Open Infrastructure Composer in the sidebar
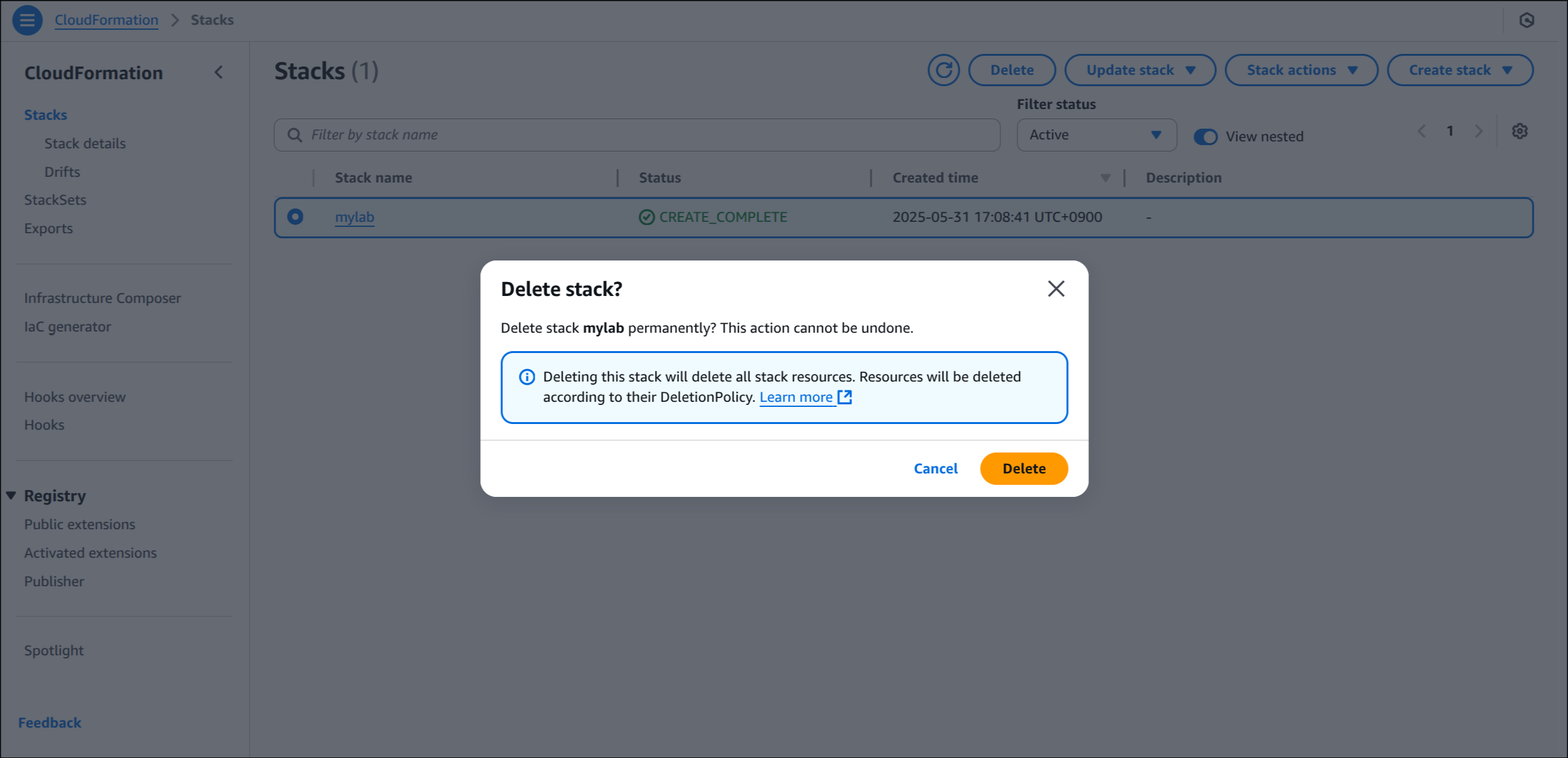Image resolution: width=1568 pixels, height=758 pixels. coord(103,298)
